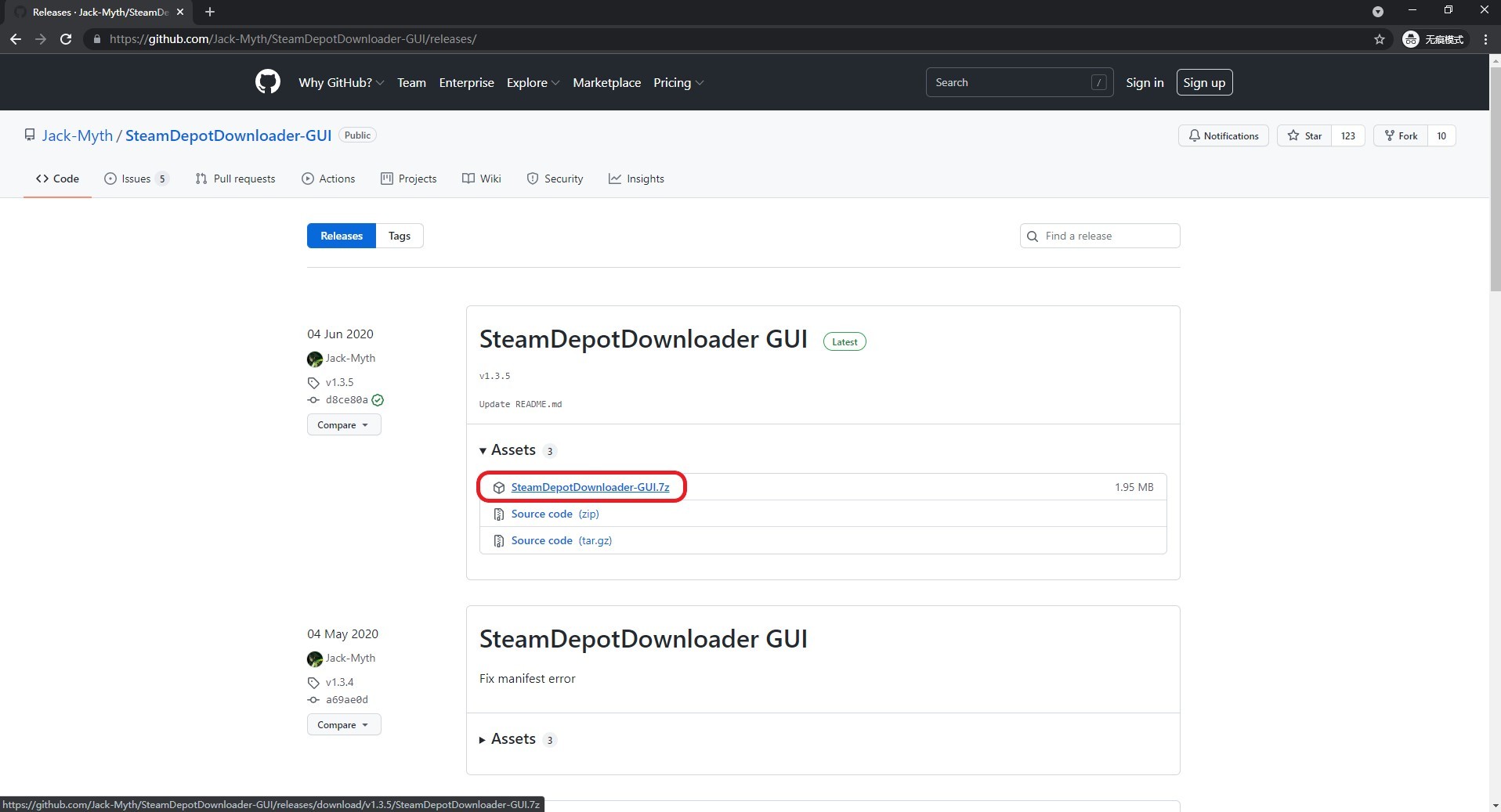Click Jack-Myth avatar under 04 Jun 2020
Screen dimensions: 1501x812
(315, 359)
